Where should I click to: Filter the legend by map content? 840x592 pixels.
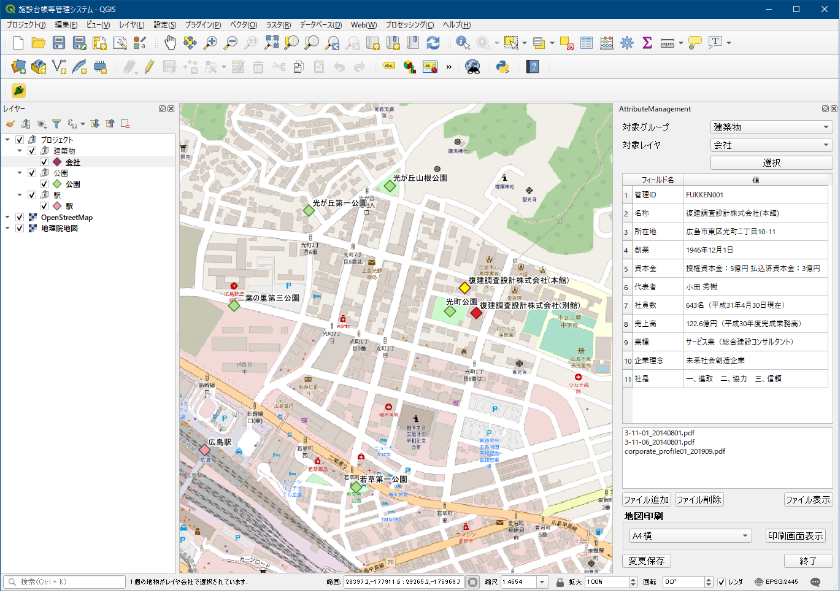[56, 124]
